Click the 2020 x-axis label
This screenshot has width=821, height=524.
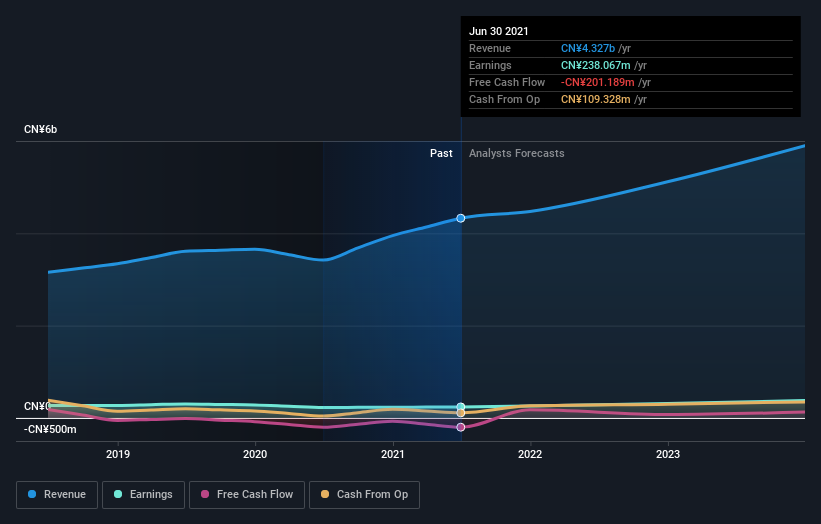point(255,454)
